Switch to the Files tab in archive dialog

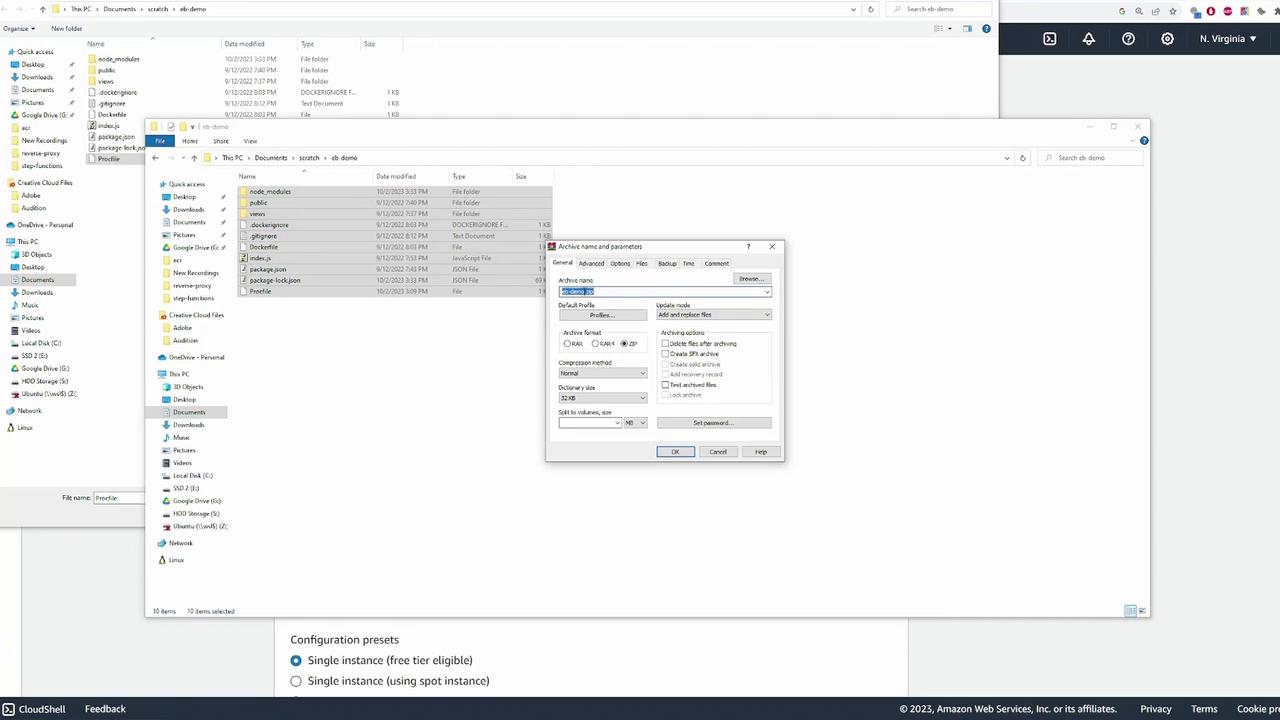tap(642, 264)
